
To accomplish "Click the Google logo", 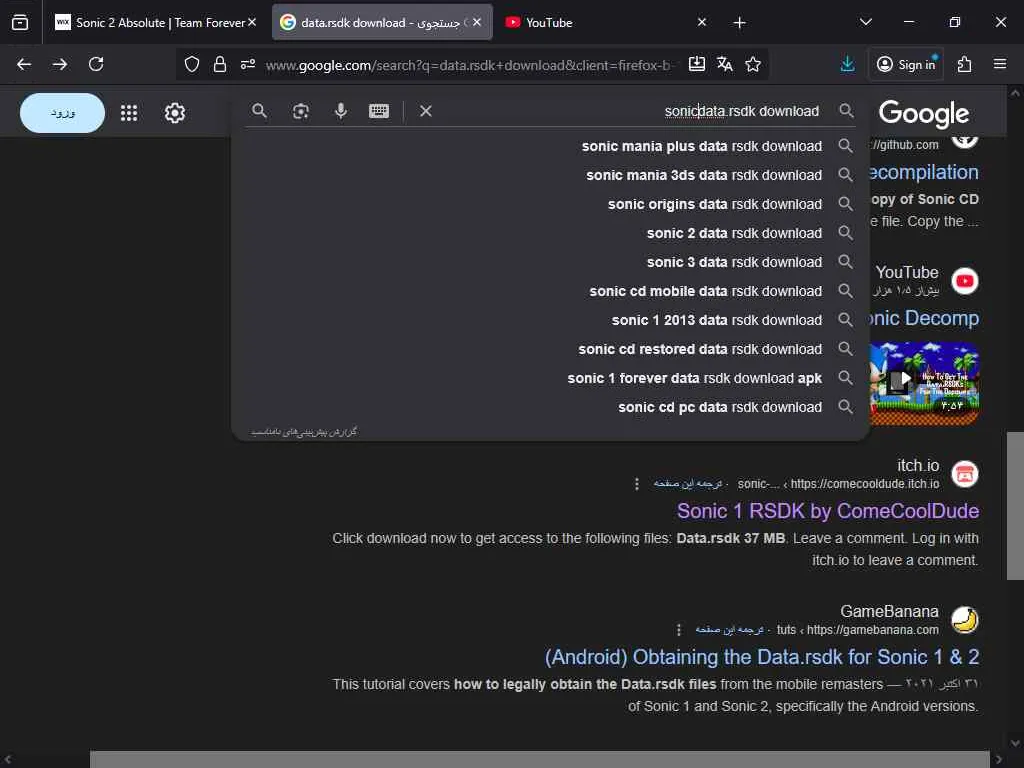I will pos(923,114).
